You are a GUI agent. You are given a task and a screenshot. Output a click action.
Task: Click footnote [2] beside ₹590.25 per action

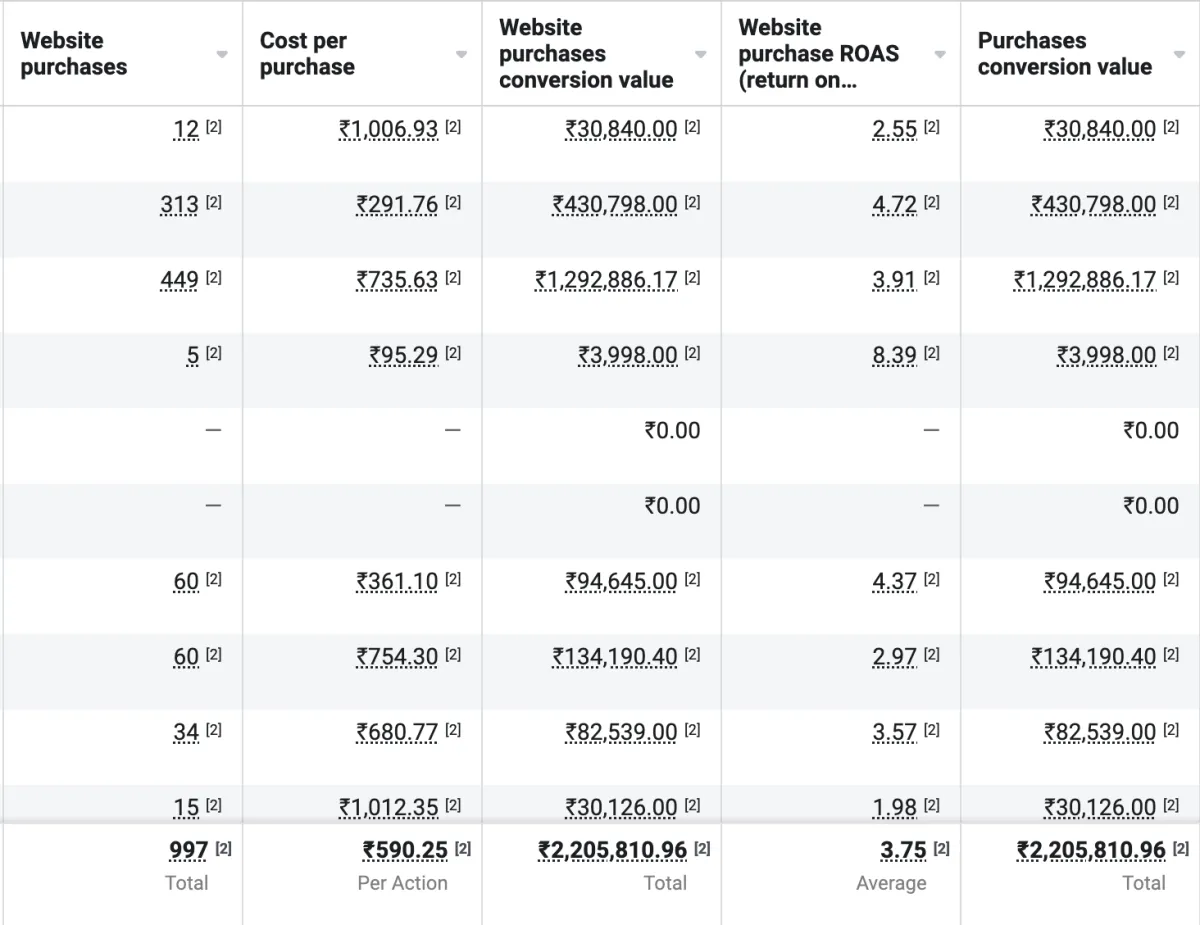coord(463,849)
